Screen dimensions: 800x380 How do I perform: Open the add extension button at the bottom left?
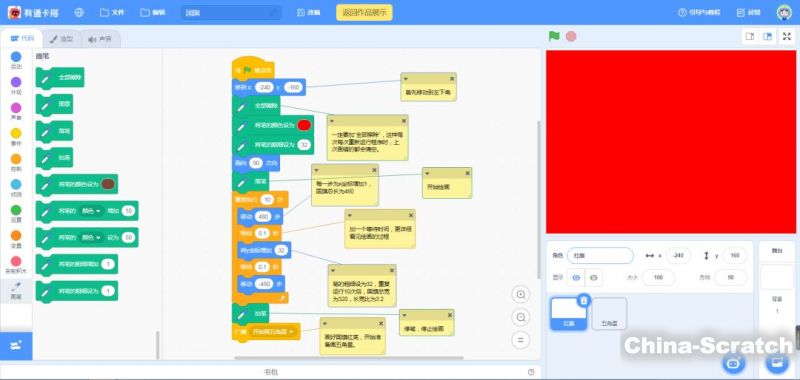click(16, 346)
